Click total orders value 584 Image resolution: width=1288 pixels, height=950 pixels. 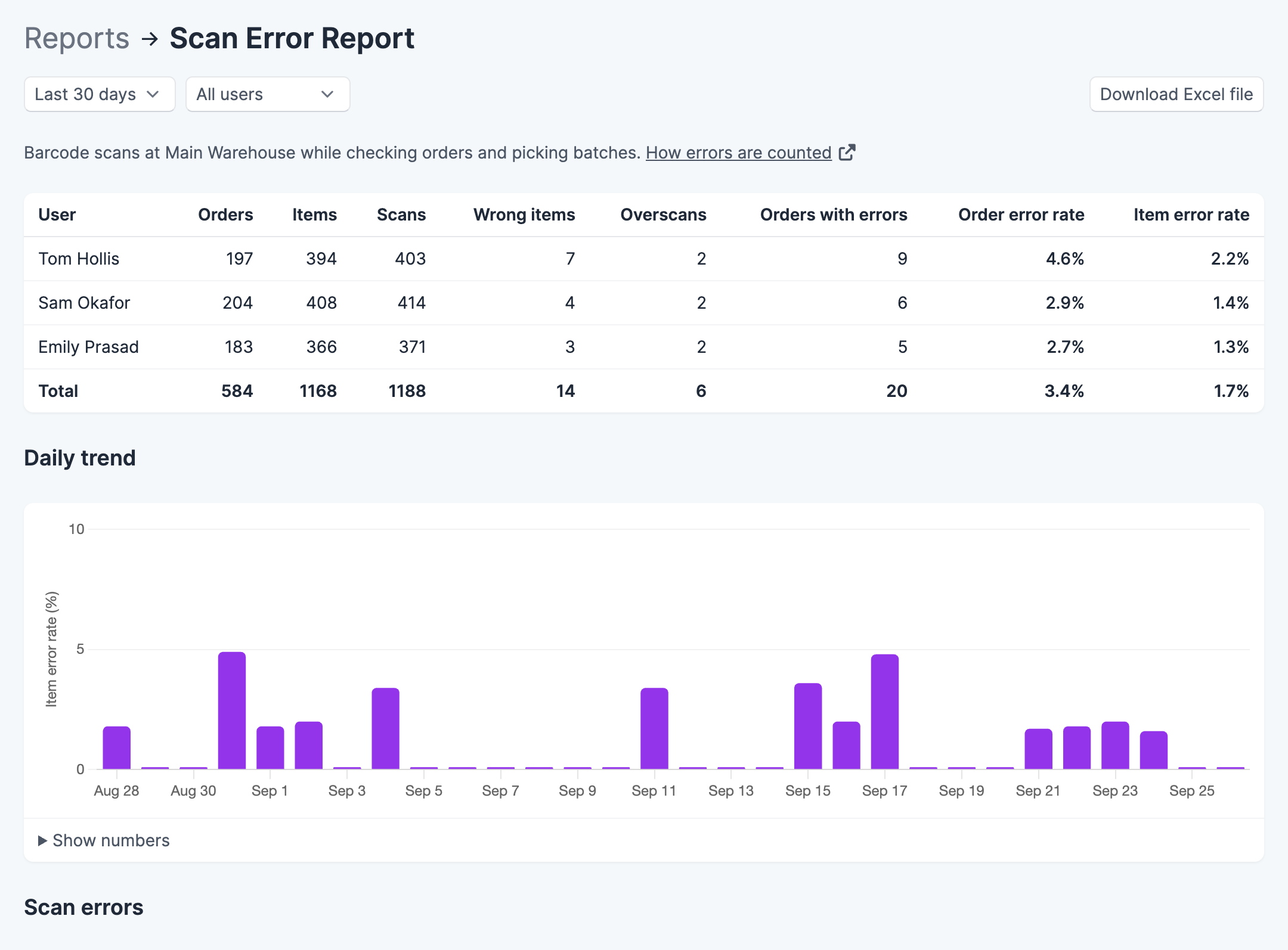pos(237,391)
